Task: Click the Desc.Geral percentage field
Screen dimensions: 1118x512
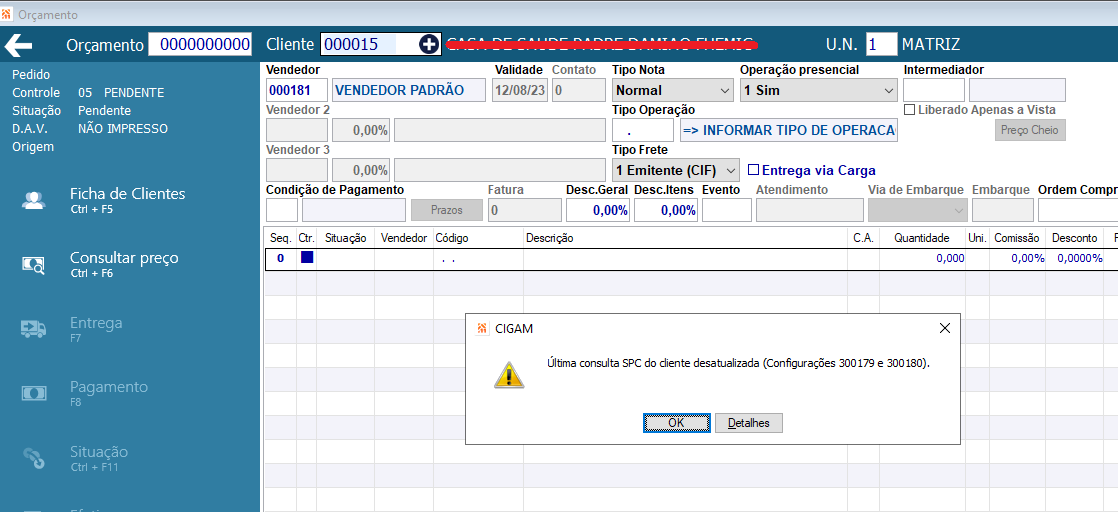Action: 598,210
